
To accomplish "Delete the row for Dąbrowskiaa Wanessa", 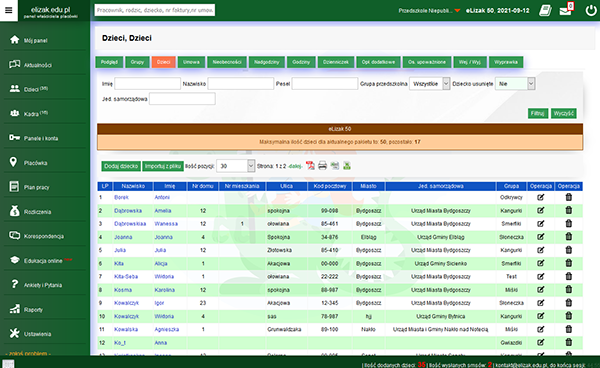I will coord(569,223).
